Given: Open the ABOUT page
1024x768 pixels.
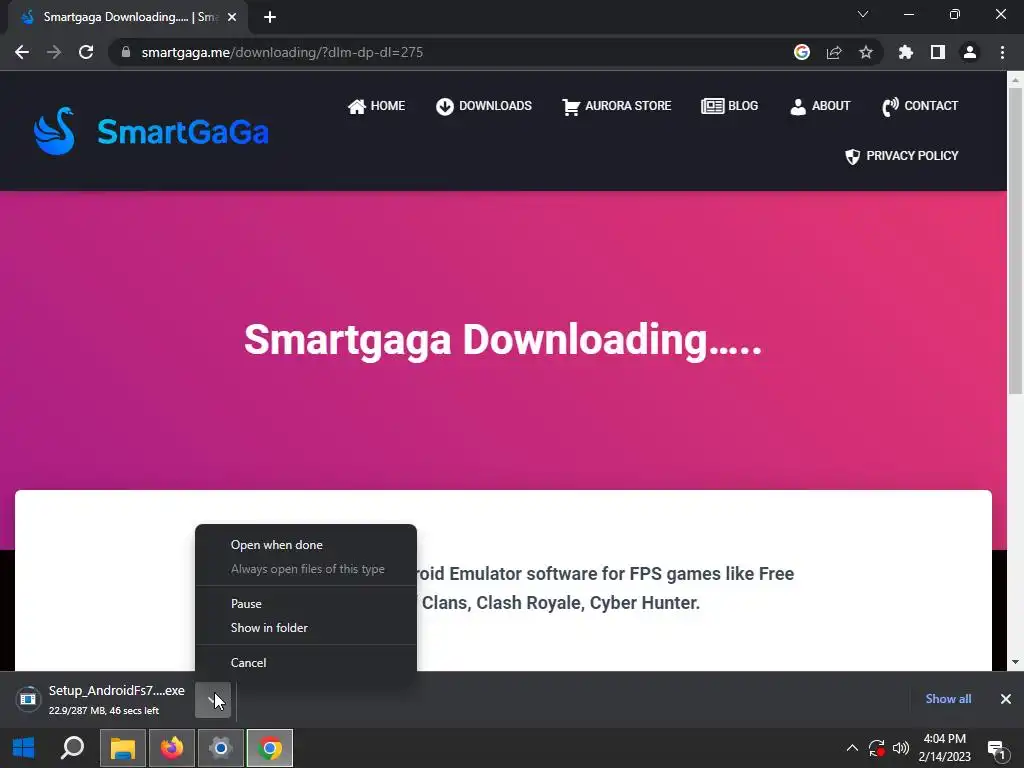Looking at the screenshot, I should coord(820,106).
